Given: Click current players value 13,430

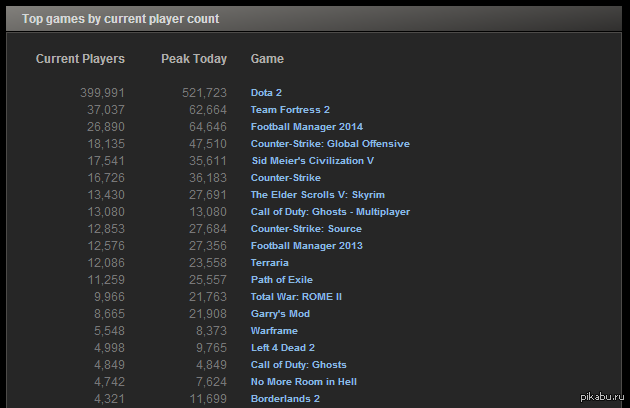Looking at the screenshot, I should coord(106,195).
